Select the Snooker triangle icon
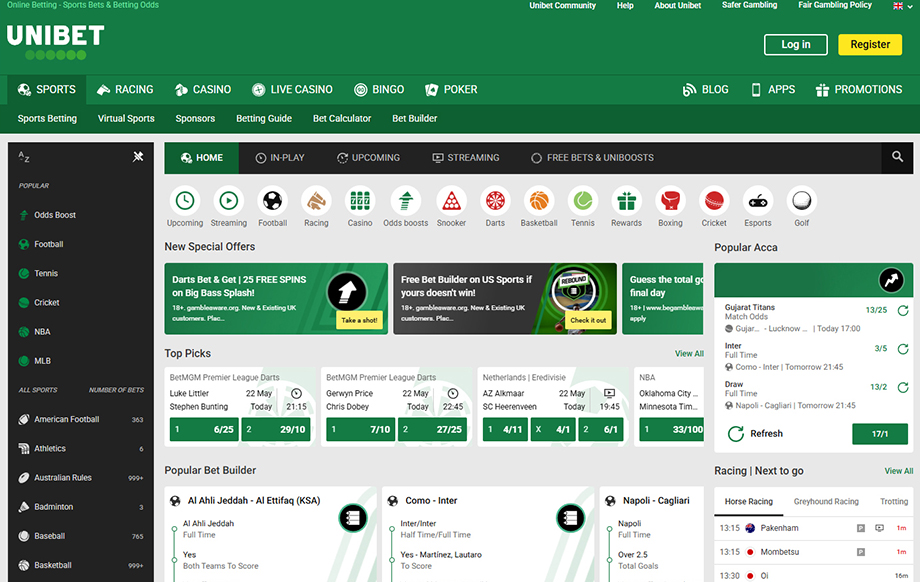The image size is (920, 582). click(451, 201)
